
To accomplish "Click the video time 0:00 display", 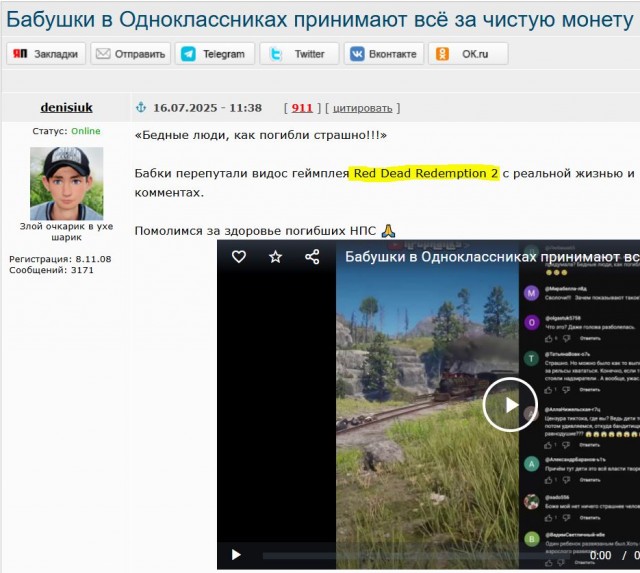I will pos(600,555).
